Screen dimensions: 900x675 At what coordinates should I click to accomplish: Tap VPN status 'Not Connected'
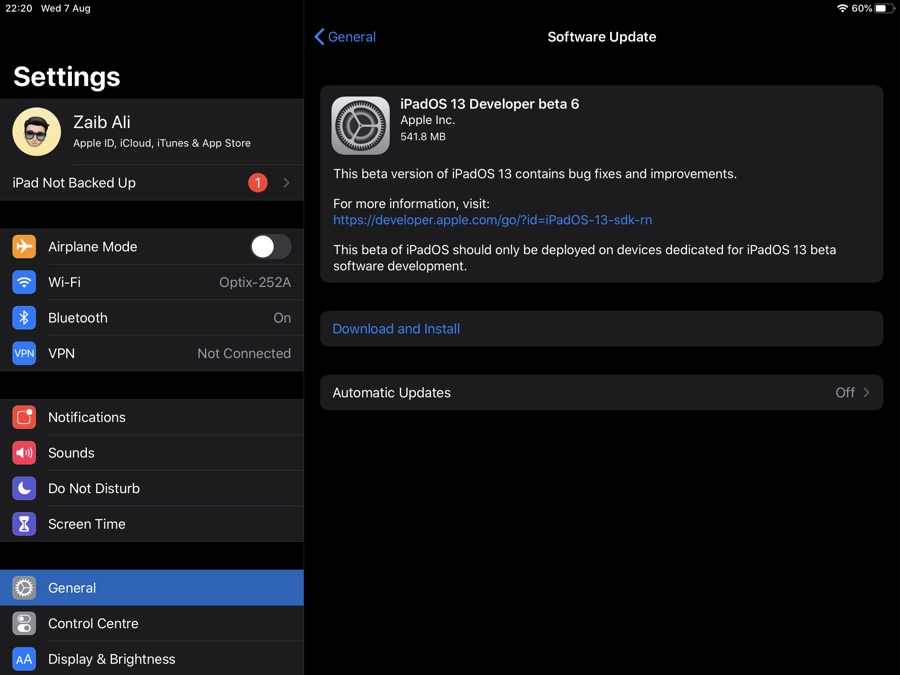[244, 354]
